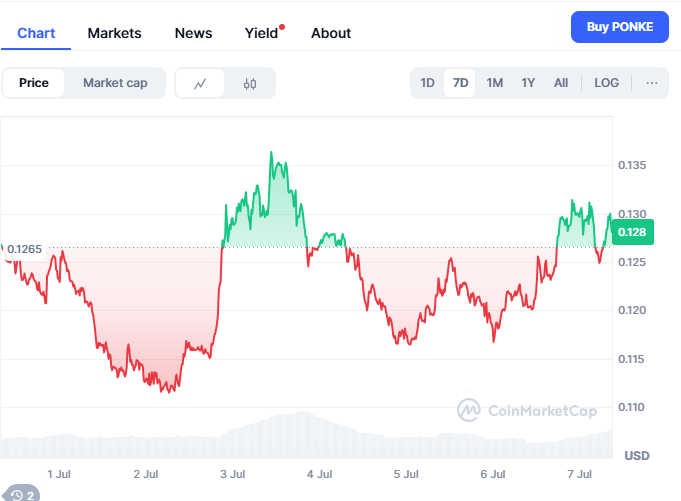Click the 3 Jul date axis label
Image resolution: width=681 pixels, height=501 pixels.
233,473
